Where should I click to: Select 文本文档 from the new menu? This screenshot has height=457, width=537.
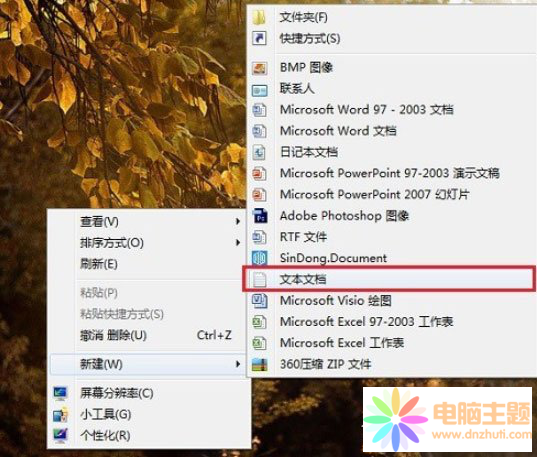389,279
